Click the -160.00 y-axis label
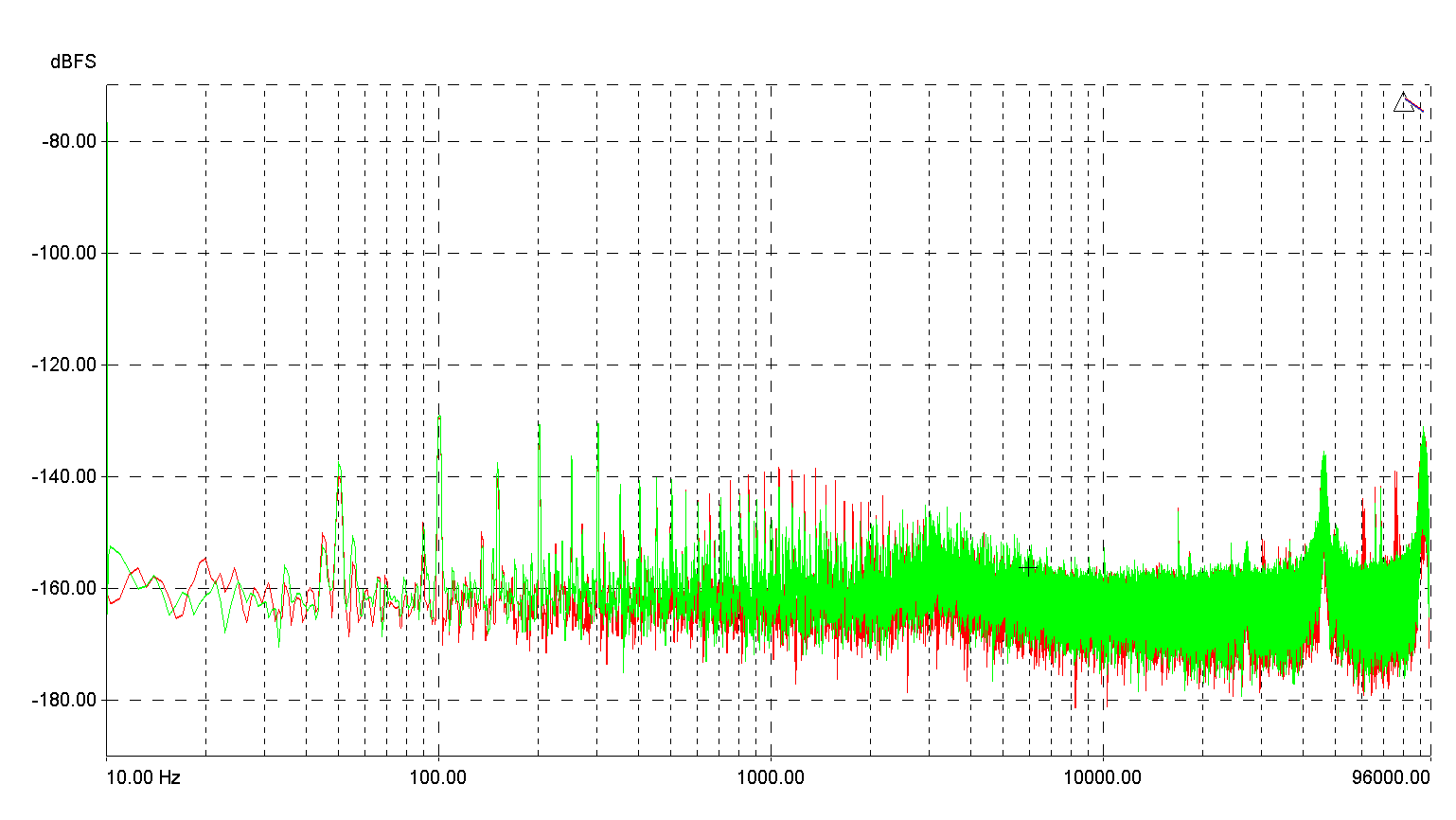The width and height of the screenshot is (1456, 820). point(64,588)
